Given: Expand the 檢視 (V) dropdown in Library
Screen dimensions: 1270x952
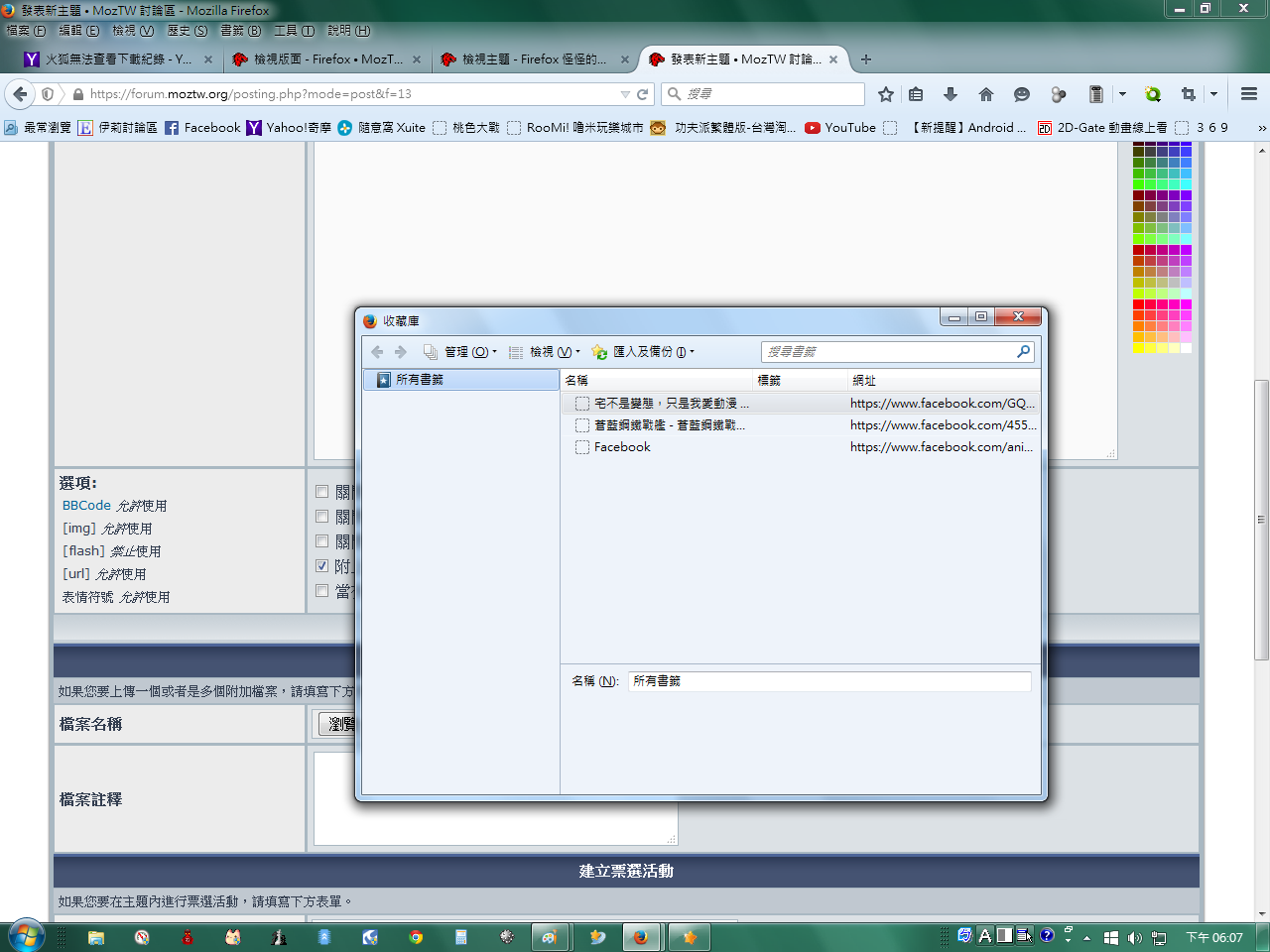Looking at the screenshot, I should (x=551, y=352).
